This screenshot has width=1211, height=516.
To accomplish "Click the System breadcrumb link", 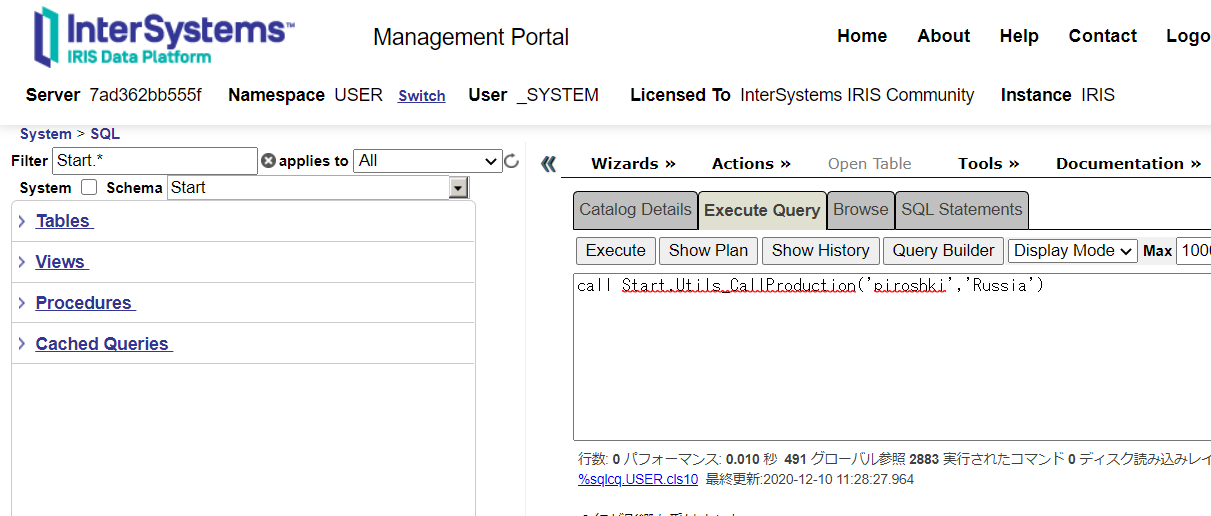I will click(45, 134).
